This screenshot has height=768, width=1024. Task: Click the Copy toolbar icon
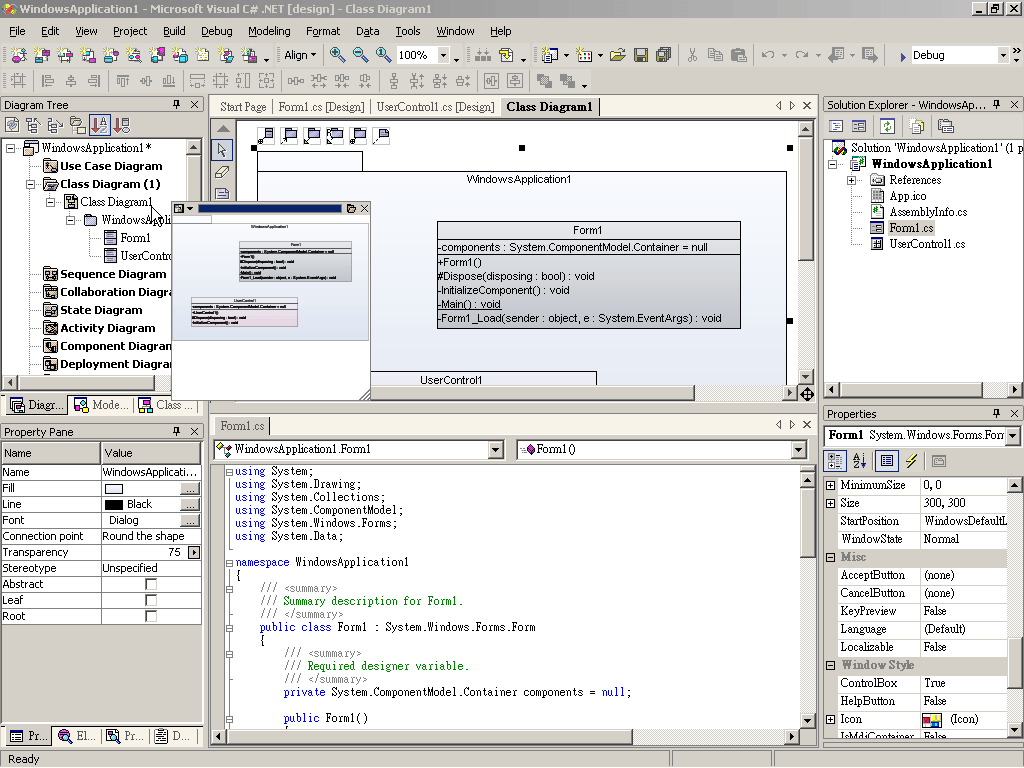tap(715, 55)
